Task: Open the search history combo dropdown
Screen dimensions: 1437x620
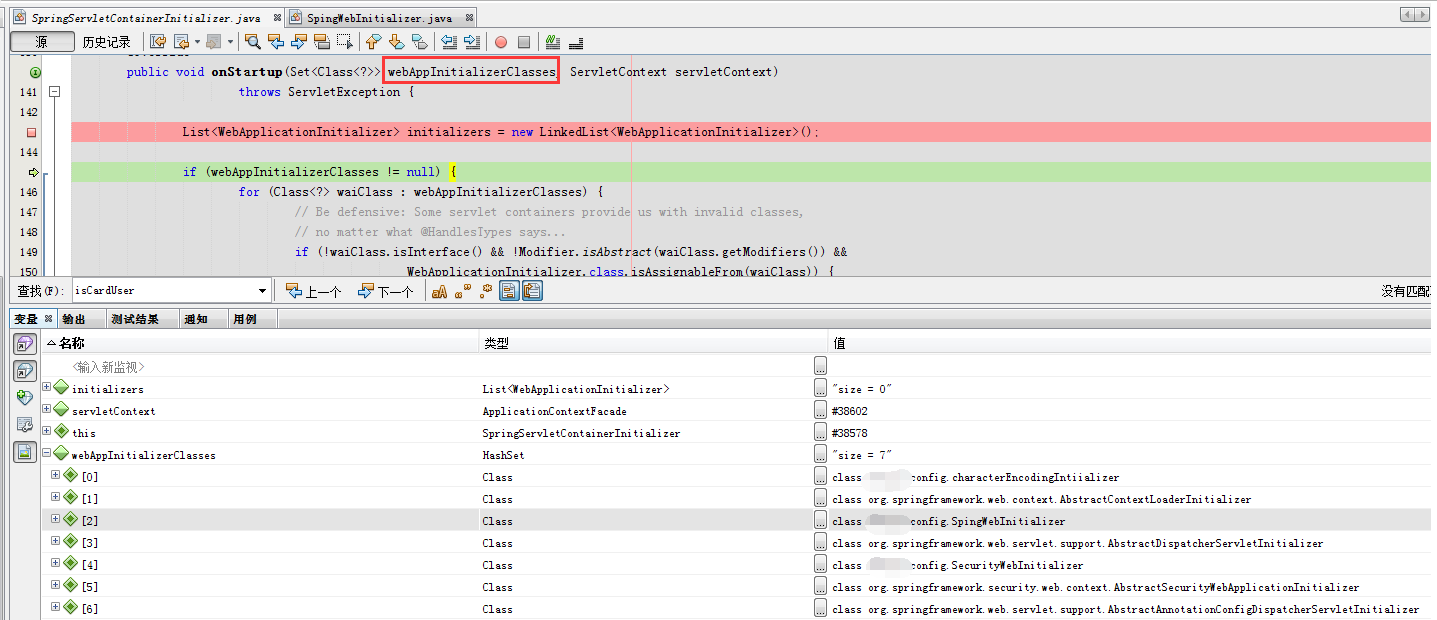Action: click(263, 291)
